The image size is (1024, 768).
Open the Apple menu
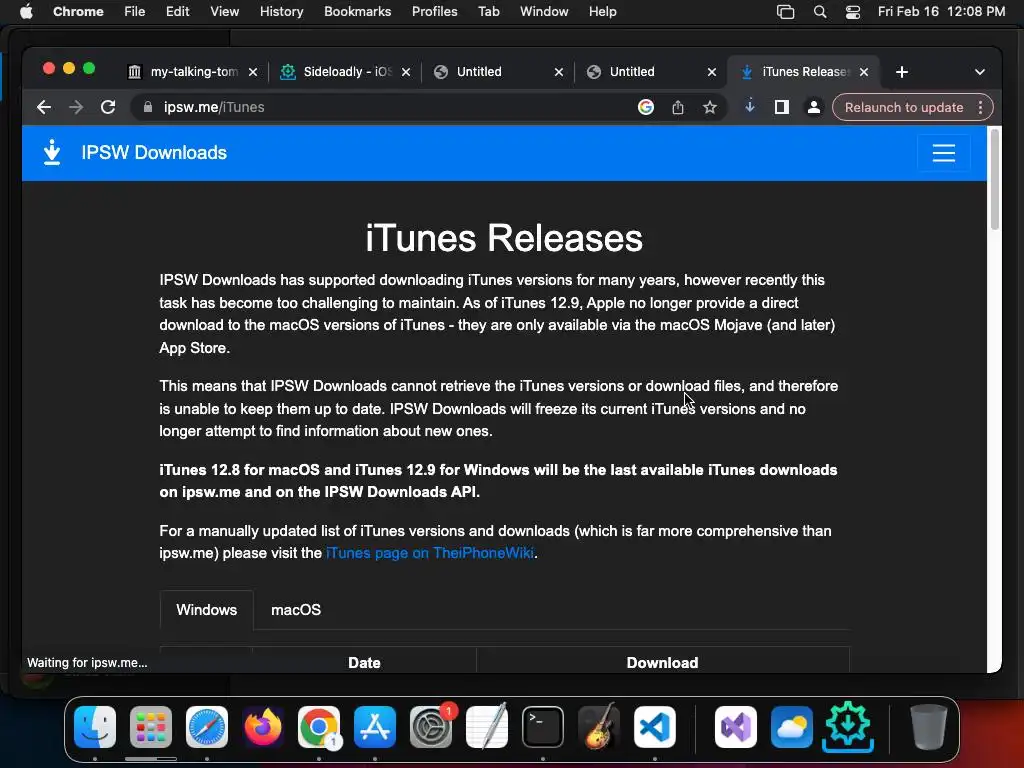point(26,11)
